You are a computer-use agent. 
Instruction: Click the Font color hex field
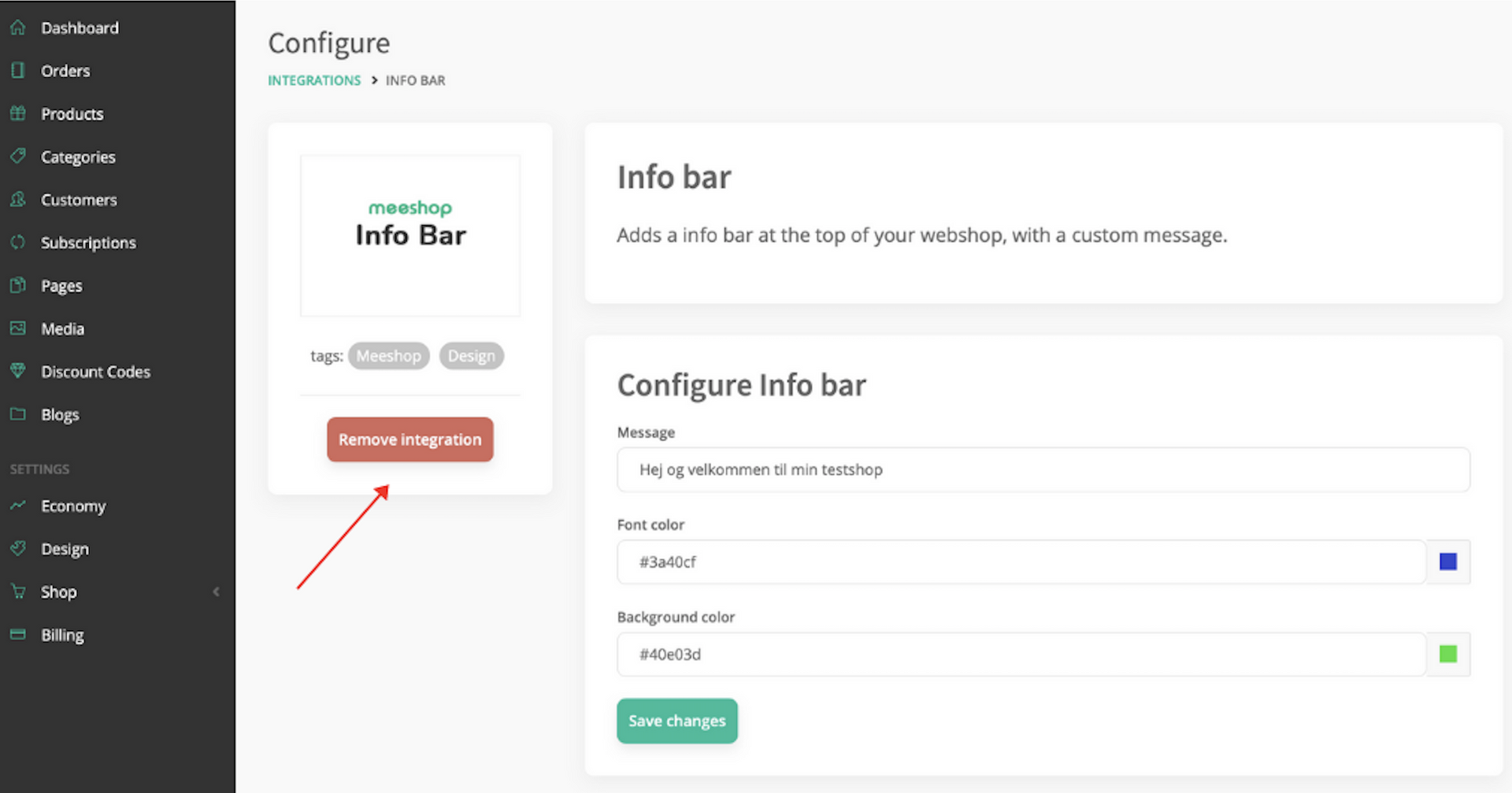[x=1021, y=562]
